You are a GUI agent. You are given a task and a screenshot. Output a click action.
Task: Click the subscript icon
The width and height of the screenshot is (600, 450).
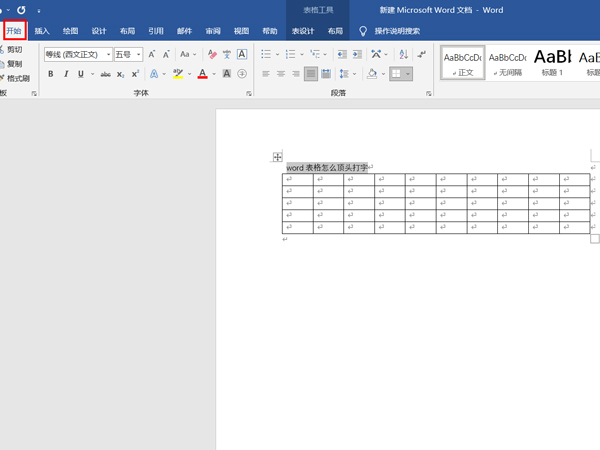(x=120, y=74)
